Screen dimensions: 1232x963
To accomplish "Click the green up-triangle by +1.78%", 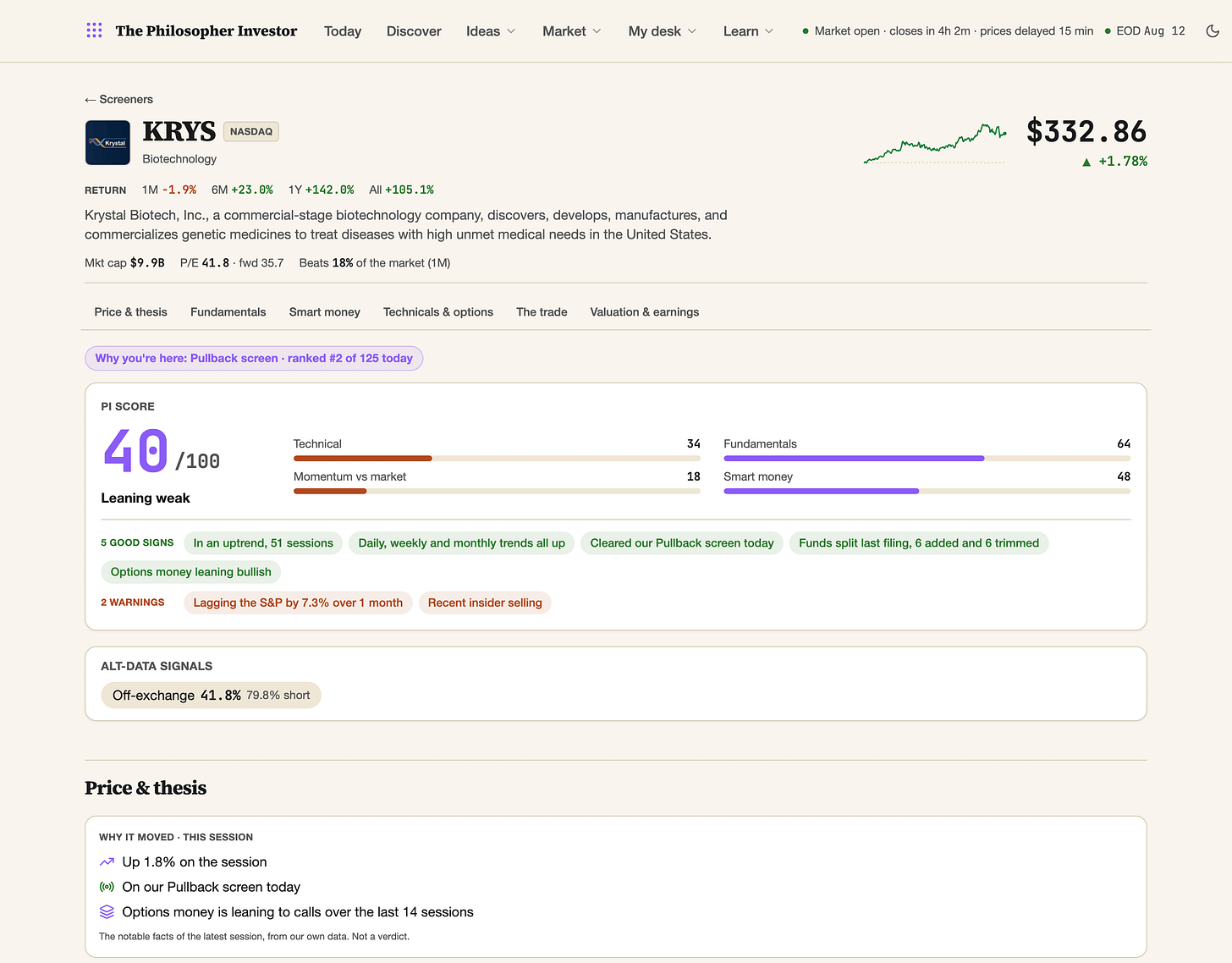I will point(1086,162).
